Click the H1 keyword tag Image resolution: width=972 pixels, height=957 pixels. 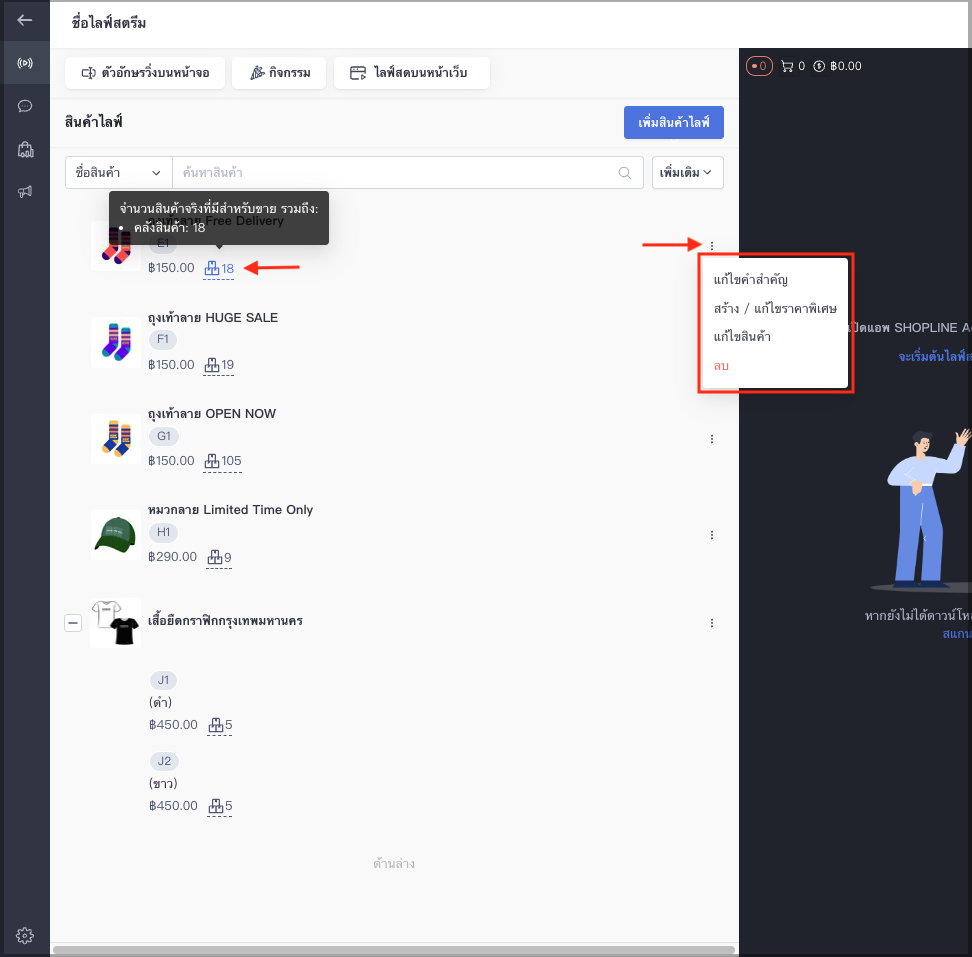tap(163, 532)
